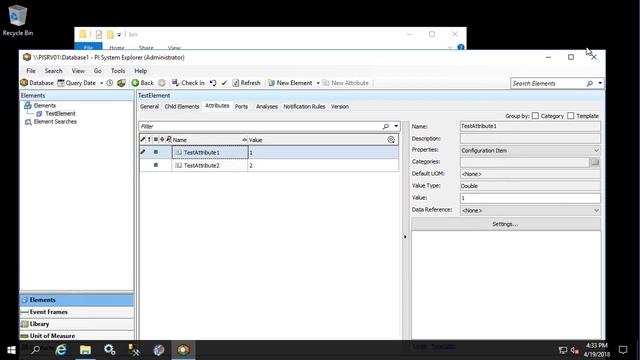Open the Unit of Measure navigation section
The height and width of the screenshot is (360, 640).
click(77, 336)
